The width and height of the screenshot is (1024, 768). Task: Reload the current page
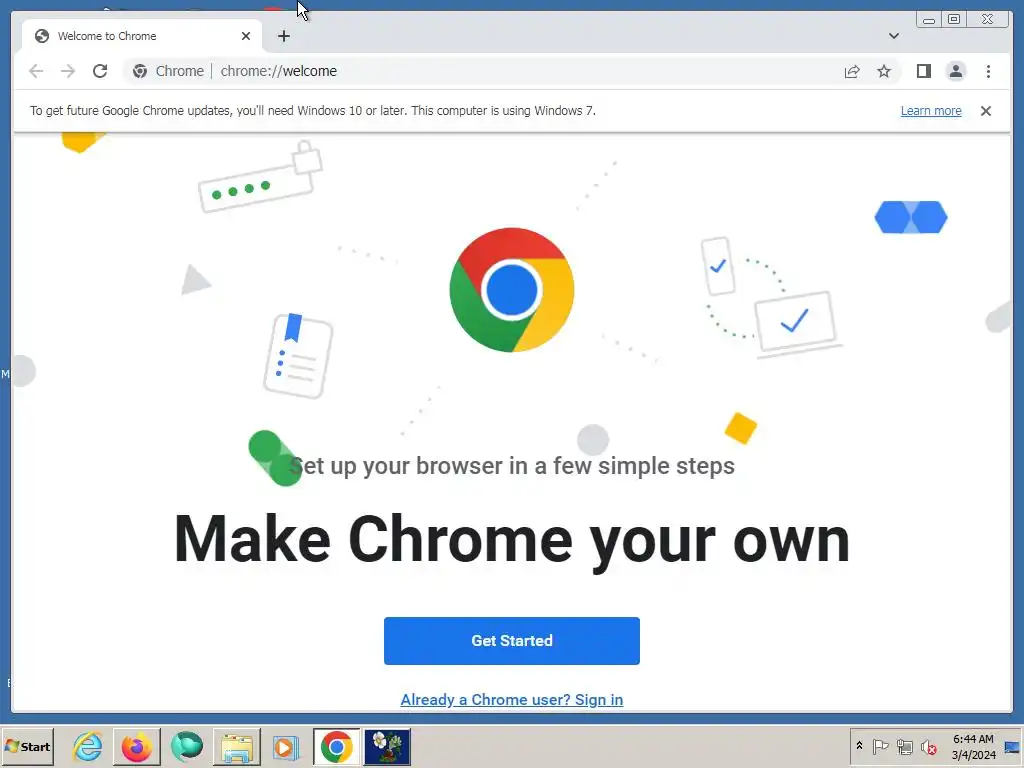coord(100,71)
